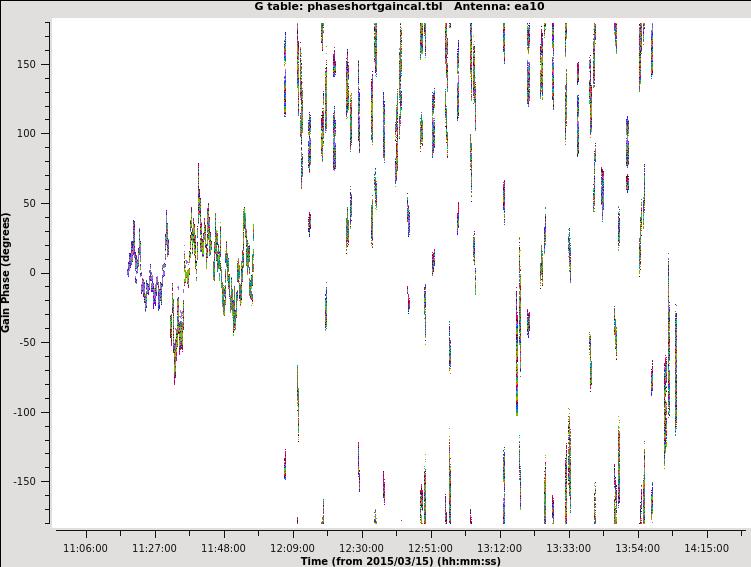Click the 13:33:00 time tick label

click(x=568, y=548)
